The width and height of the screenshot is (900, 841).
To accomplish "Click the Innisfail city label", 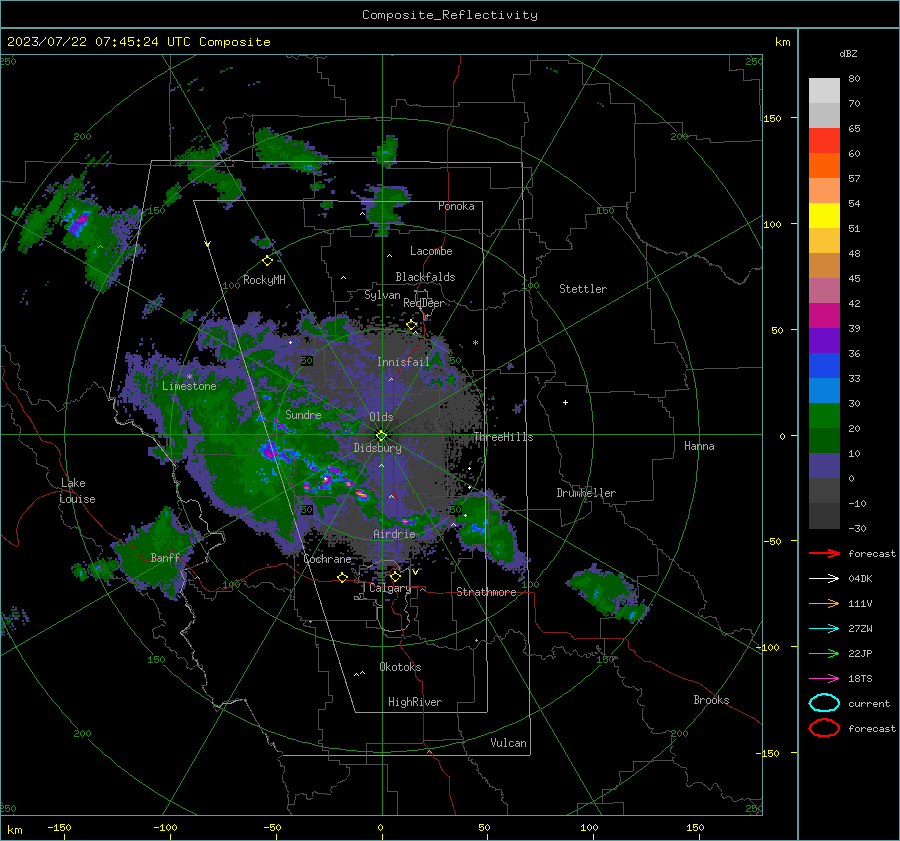I will (403, 362).
